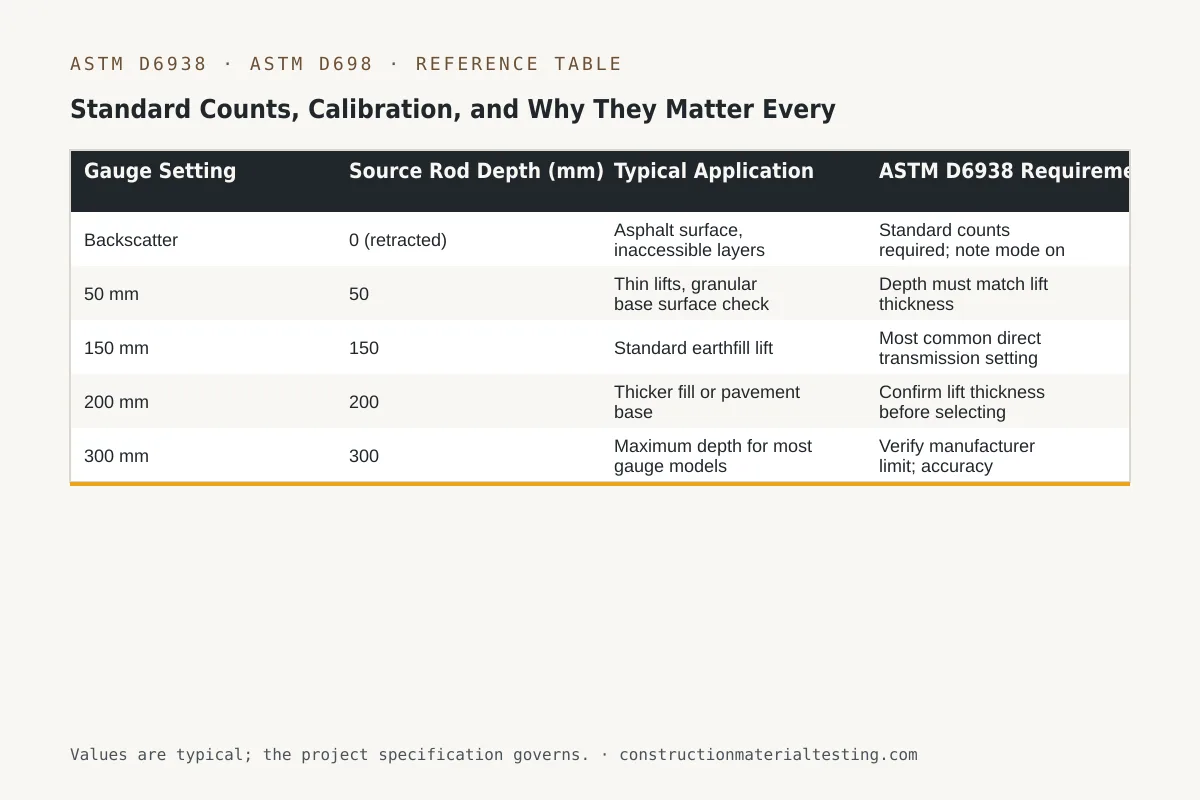Select the '300 mm' gauge setting cell
This screenshot has width=1200, height=800.
pyautogui.click(x=116, y=456)
